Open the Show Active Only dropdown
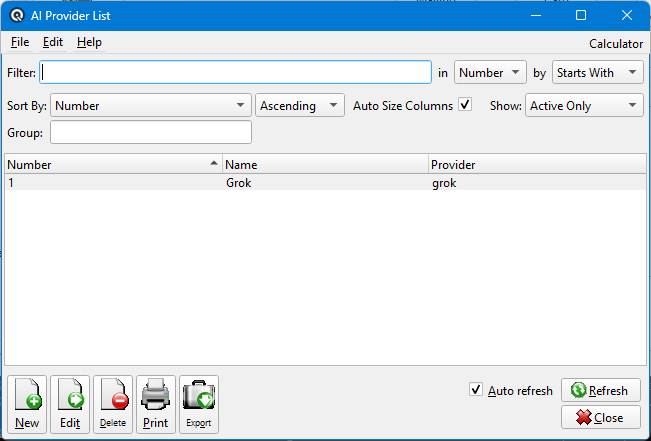Screen dimensions: 651x441 pos(584,105)
